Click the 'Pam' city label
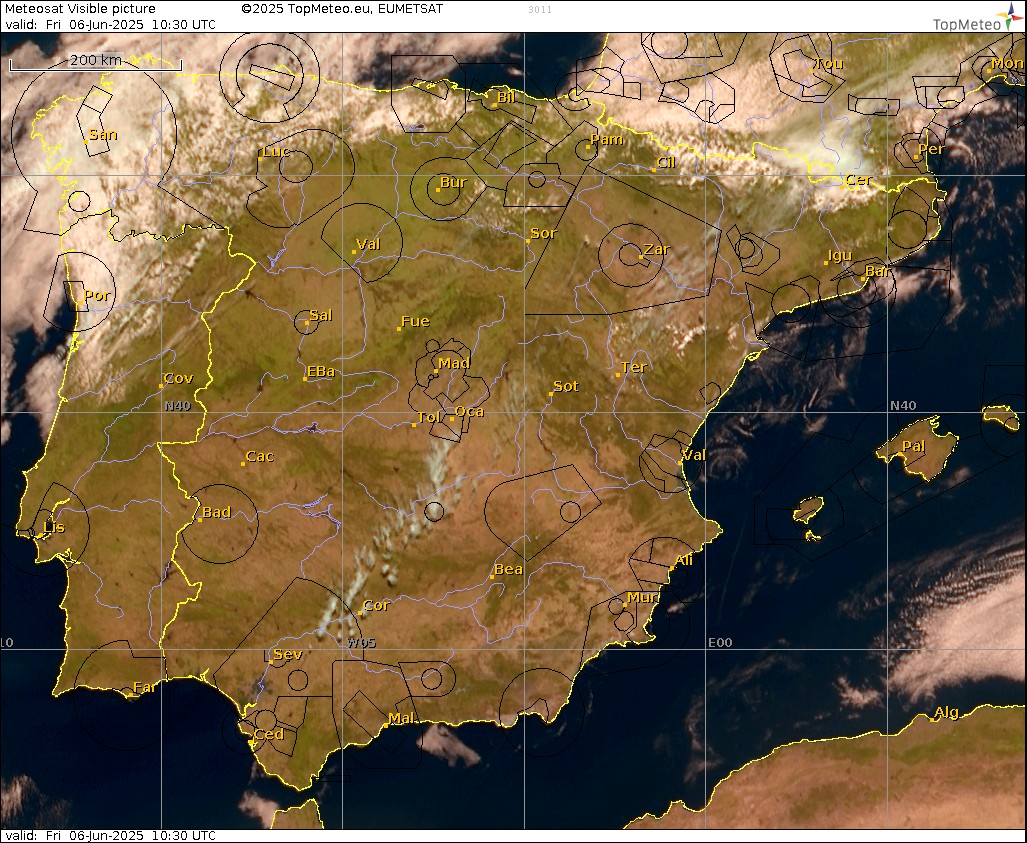Screen dimensions: 1027x843 click(607, 139)
